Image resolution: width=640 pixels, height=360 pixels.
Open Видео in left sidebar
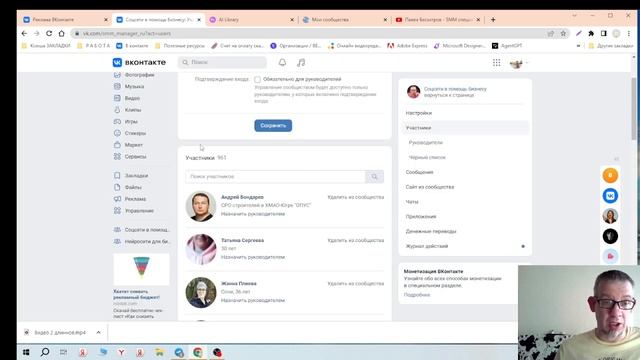[x=127, y=98]
